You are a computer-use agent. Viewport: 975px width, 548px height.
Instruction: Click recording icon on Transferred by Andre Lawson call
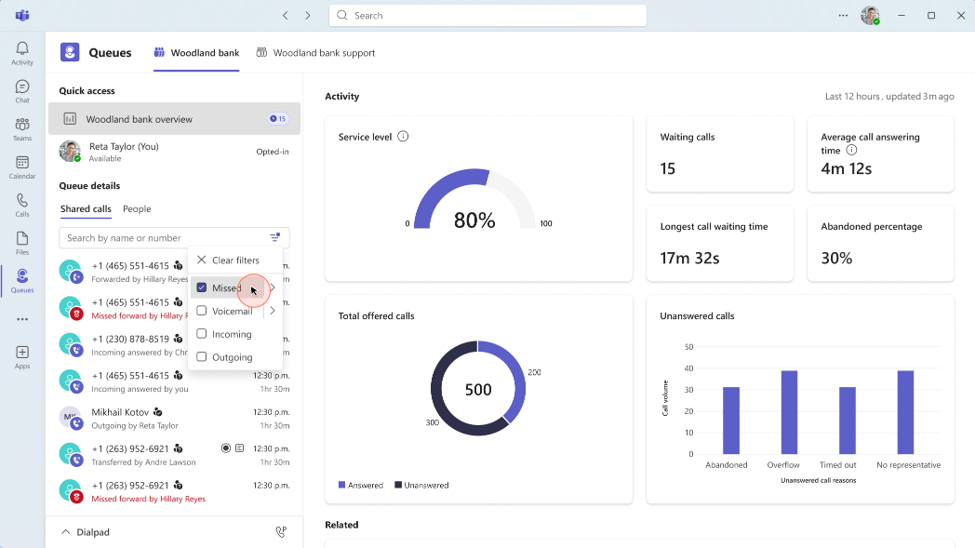(226, 448)
